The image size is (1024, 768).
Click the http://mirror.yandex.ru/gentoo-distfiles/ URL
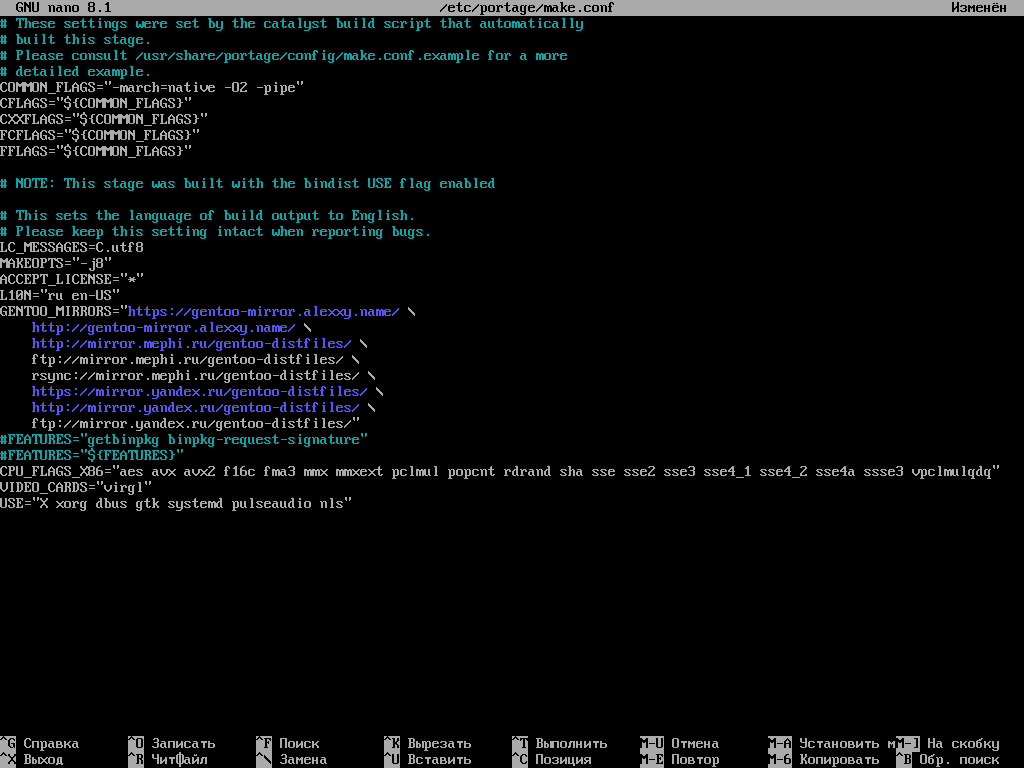point(196,408)
